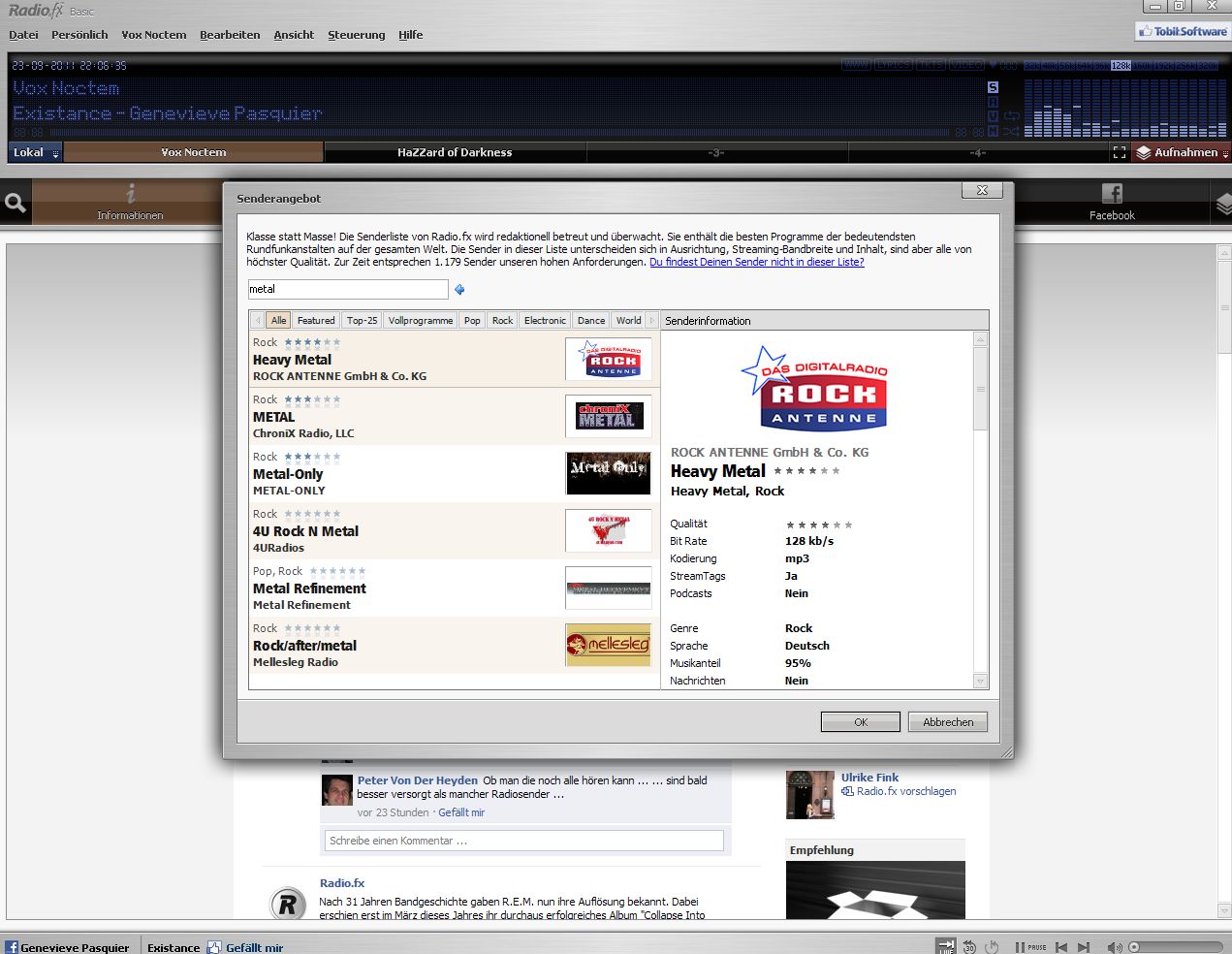
Task: Open the Datei menu
Action: pos(23,35)
